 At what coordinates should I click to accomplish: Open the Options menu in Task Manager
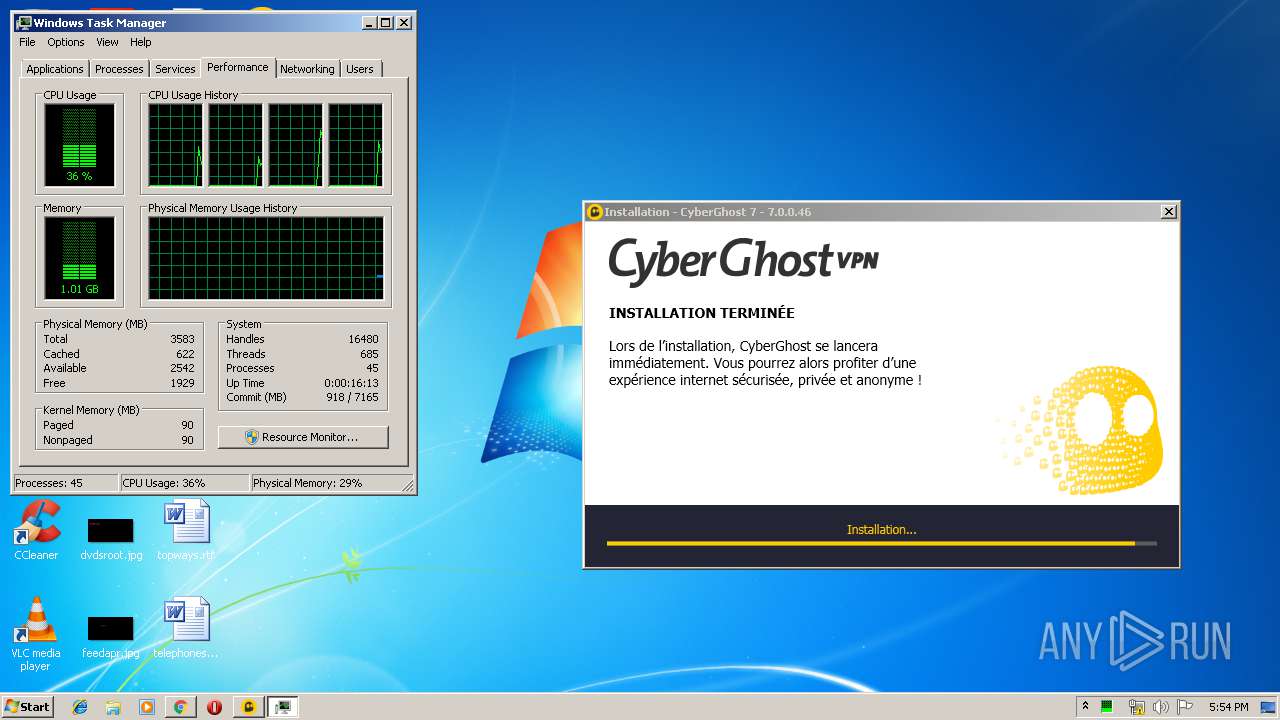pyautogui.click(x=66, y=42)
